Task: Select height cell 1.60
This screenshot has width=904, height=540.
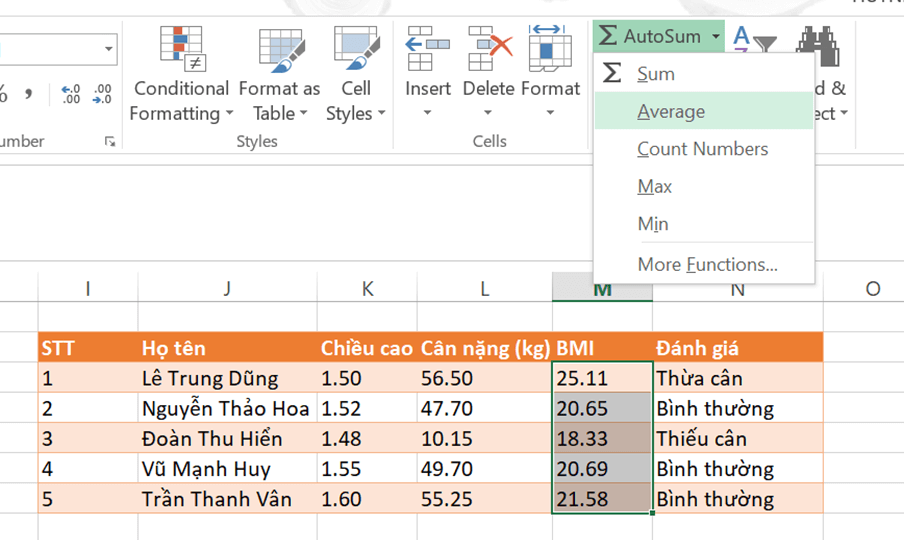Action: click(367, 498)
